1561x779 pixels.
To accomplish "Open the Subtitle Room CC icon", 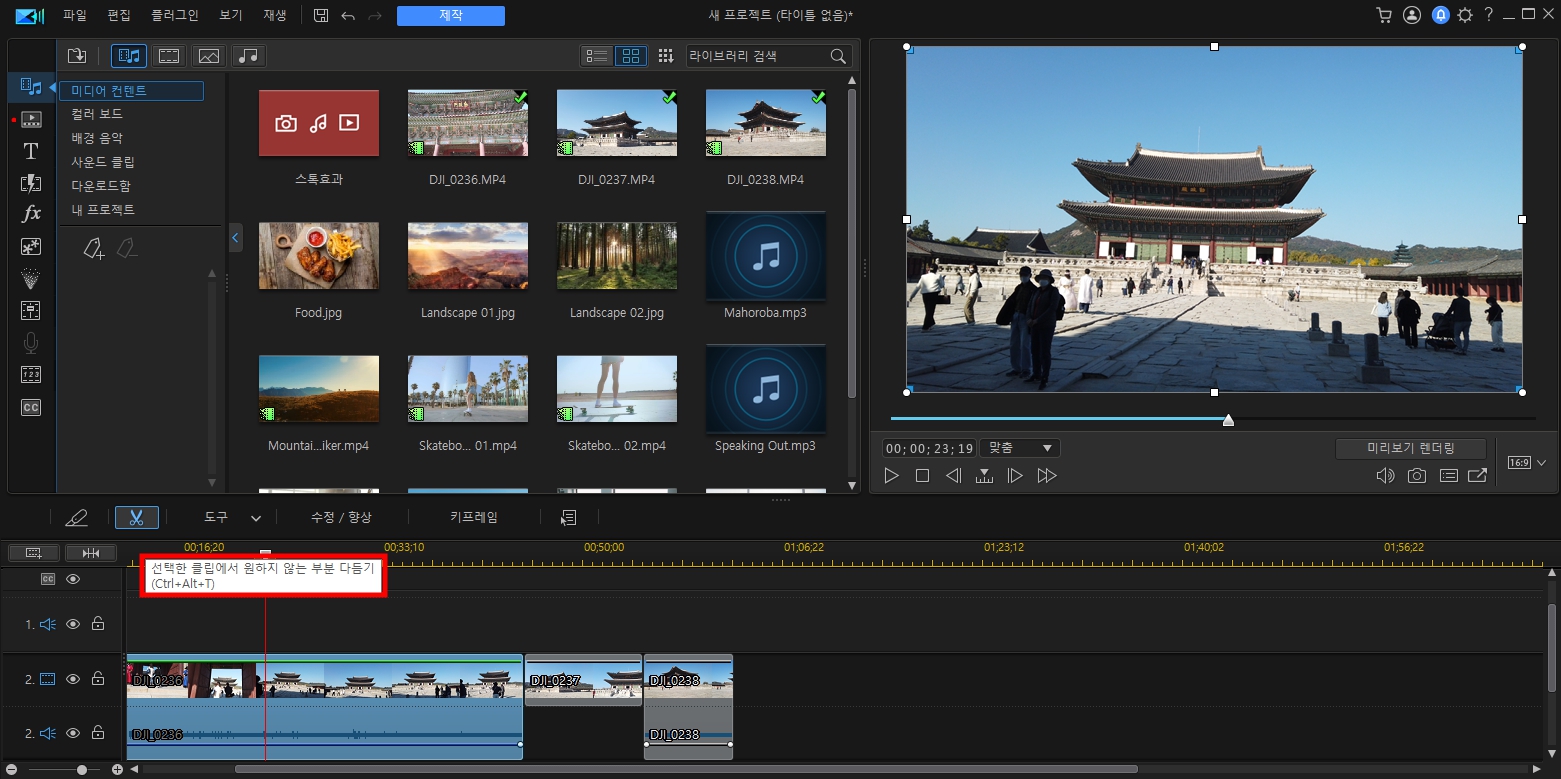I will (x=31, y=407).
